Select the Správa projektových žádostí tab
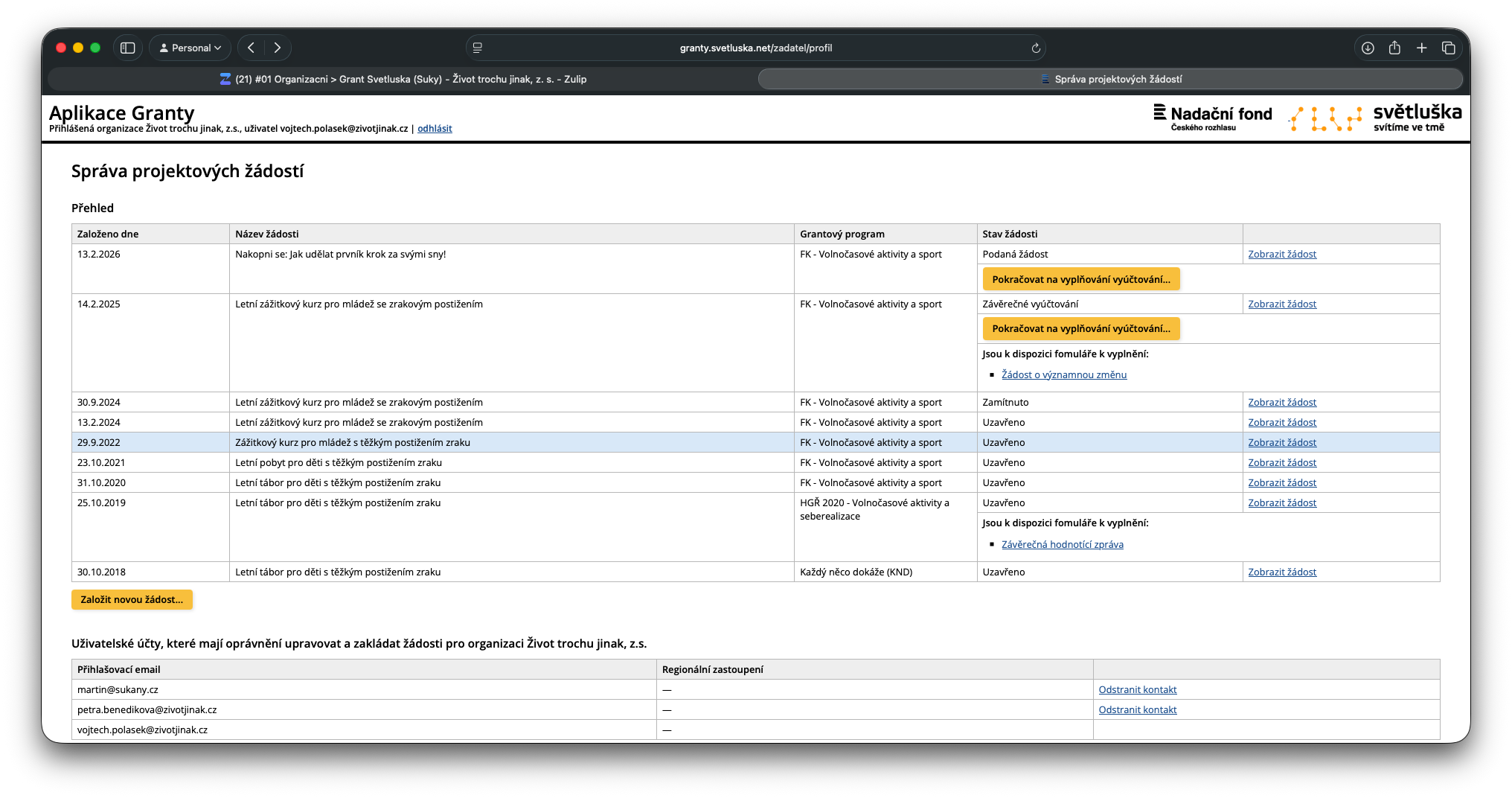Screen dimensions: 1512x798 [x=1110, y=79]
